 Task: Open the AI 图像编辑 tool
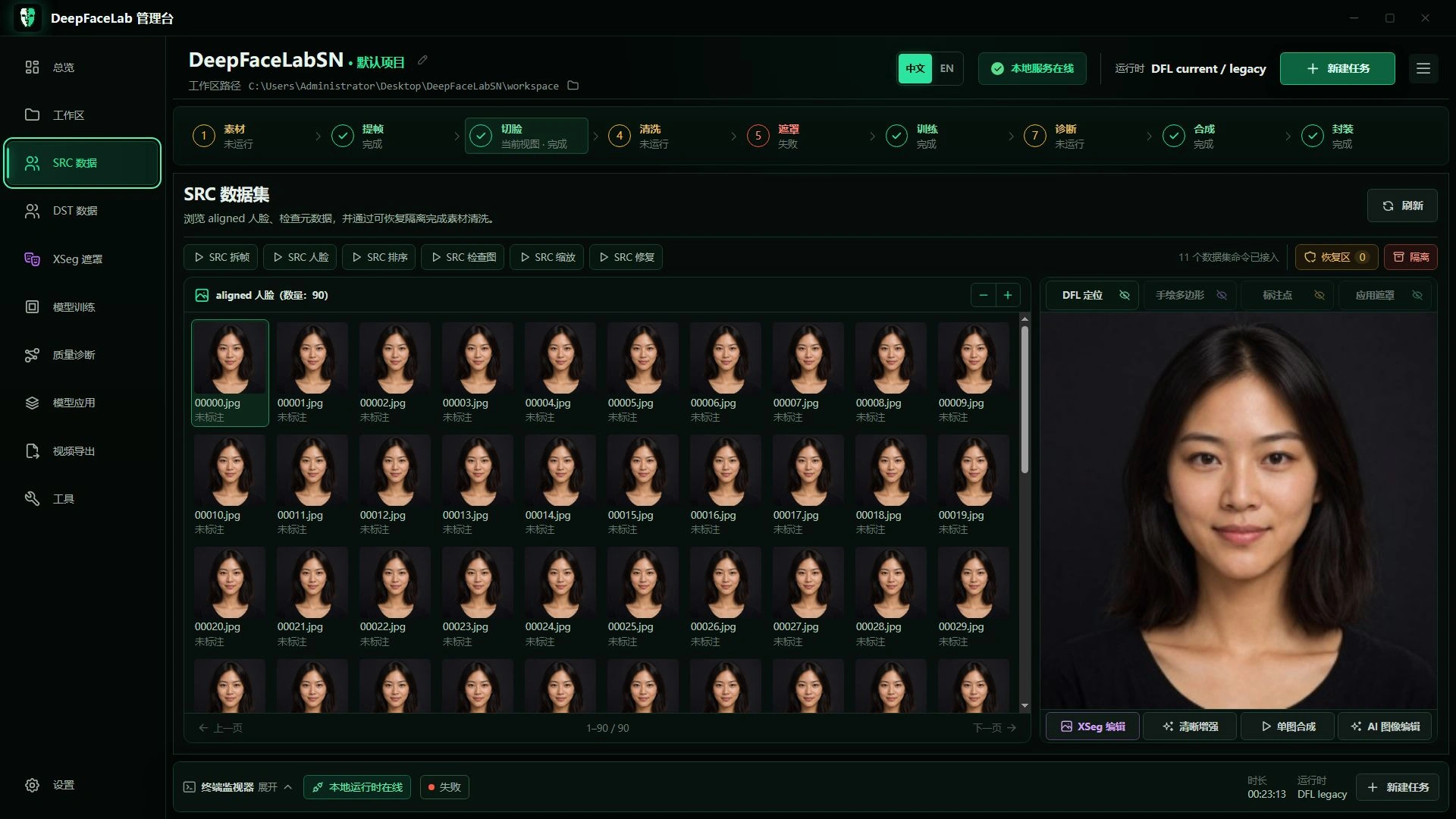pos(1385,726)
